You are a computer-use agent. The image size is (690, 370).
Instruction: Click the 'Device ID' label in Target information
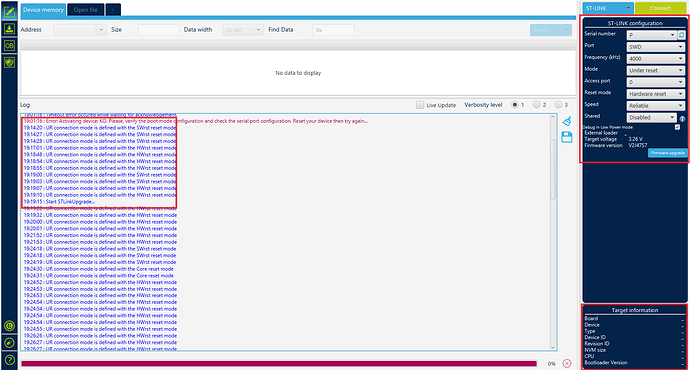[x=595, y=337]
